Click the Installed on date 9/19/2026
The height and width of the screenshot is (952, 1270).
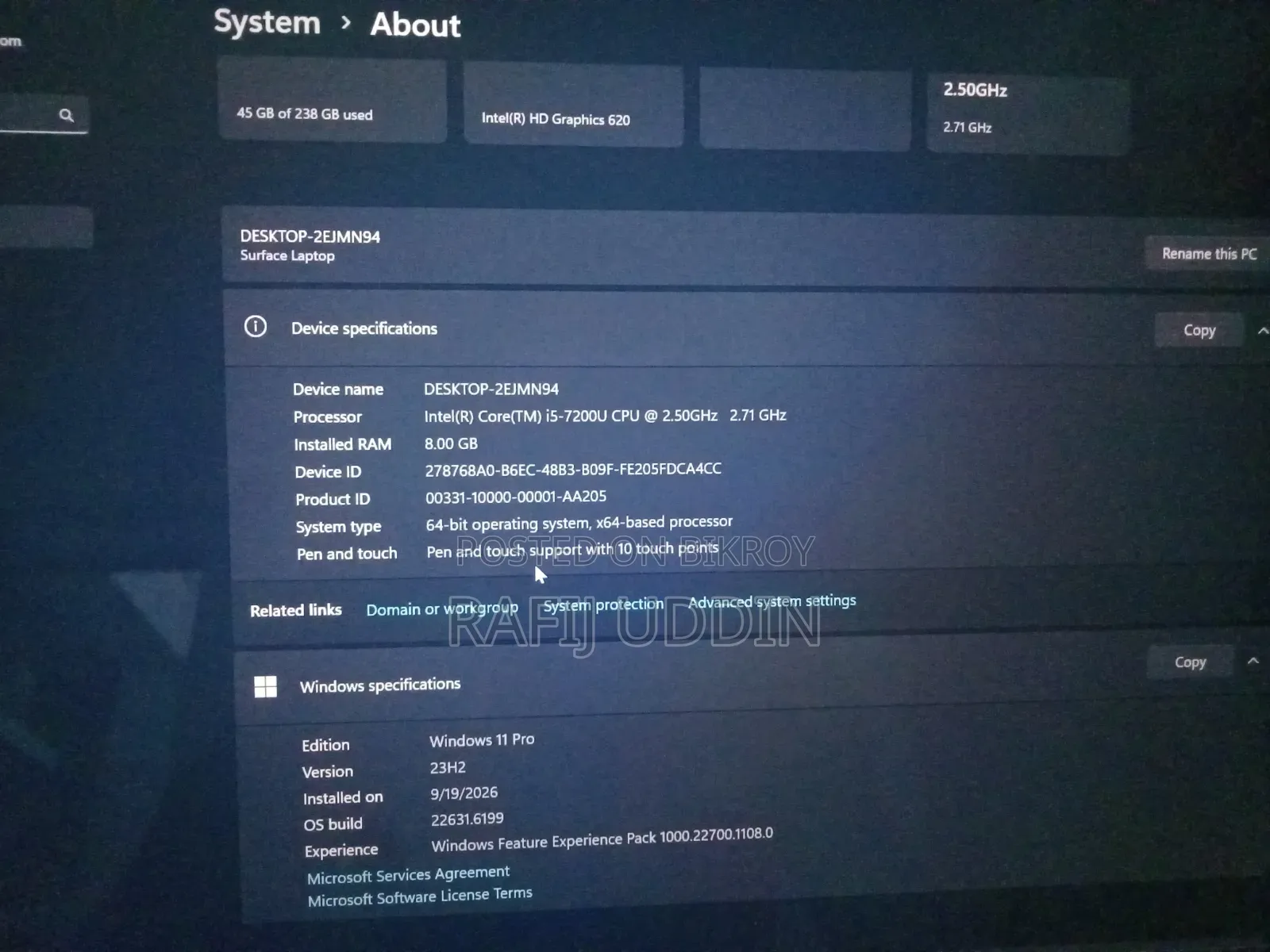464,793
